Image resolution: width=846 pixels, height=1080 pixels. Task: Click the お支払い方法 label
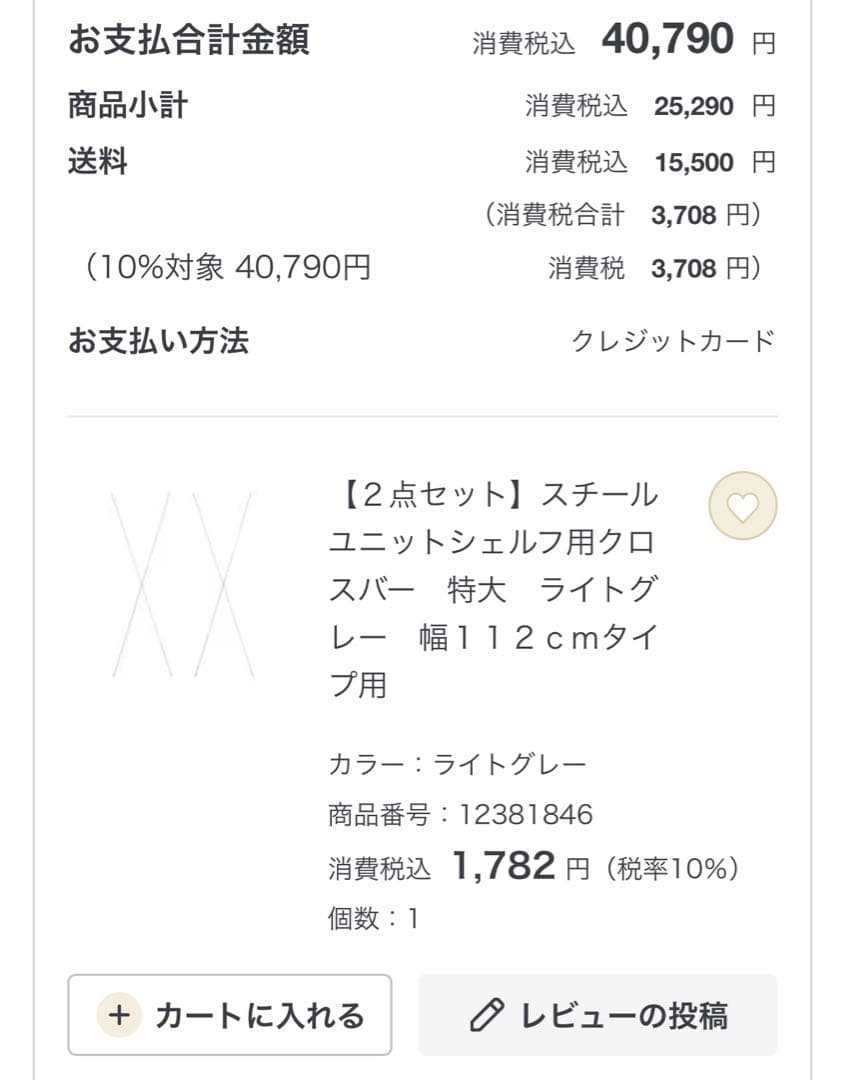(158, 341)
